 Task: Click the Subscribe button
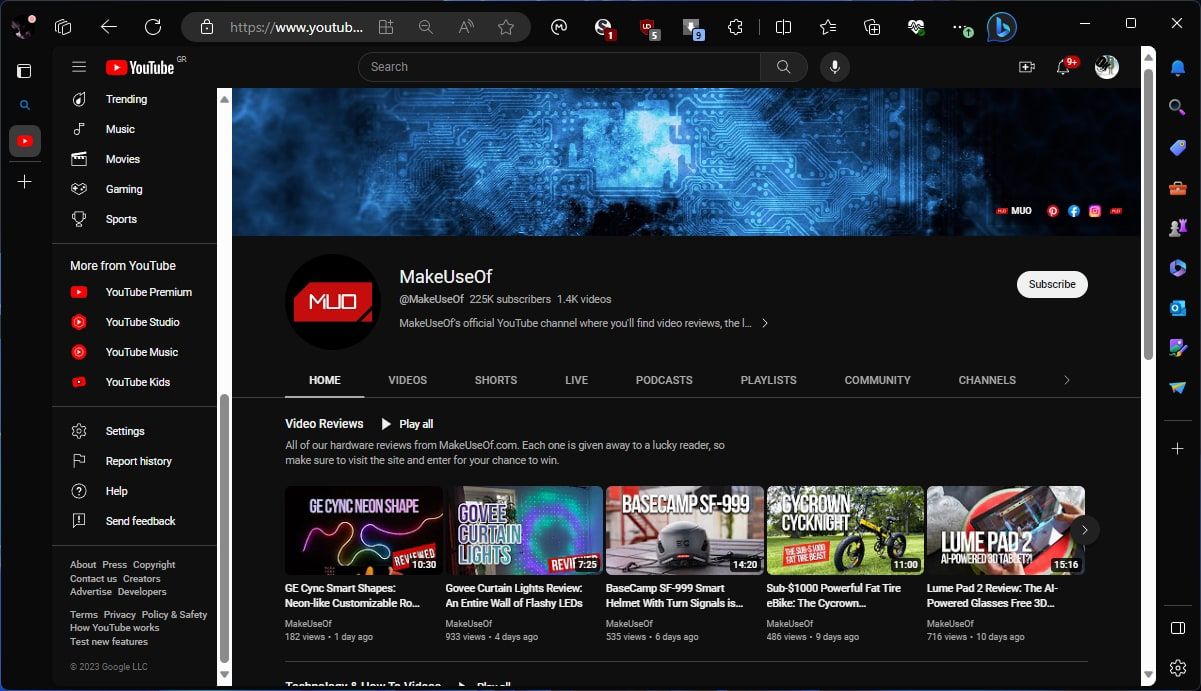[1051, 284]
